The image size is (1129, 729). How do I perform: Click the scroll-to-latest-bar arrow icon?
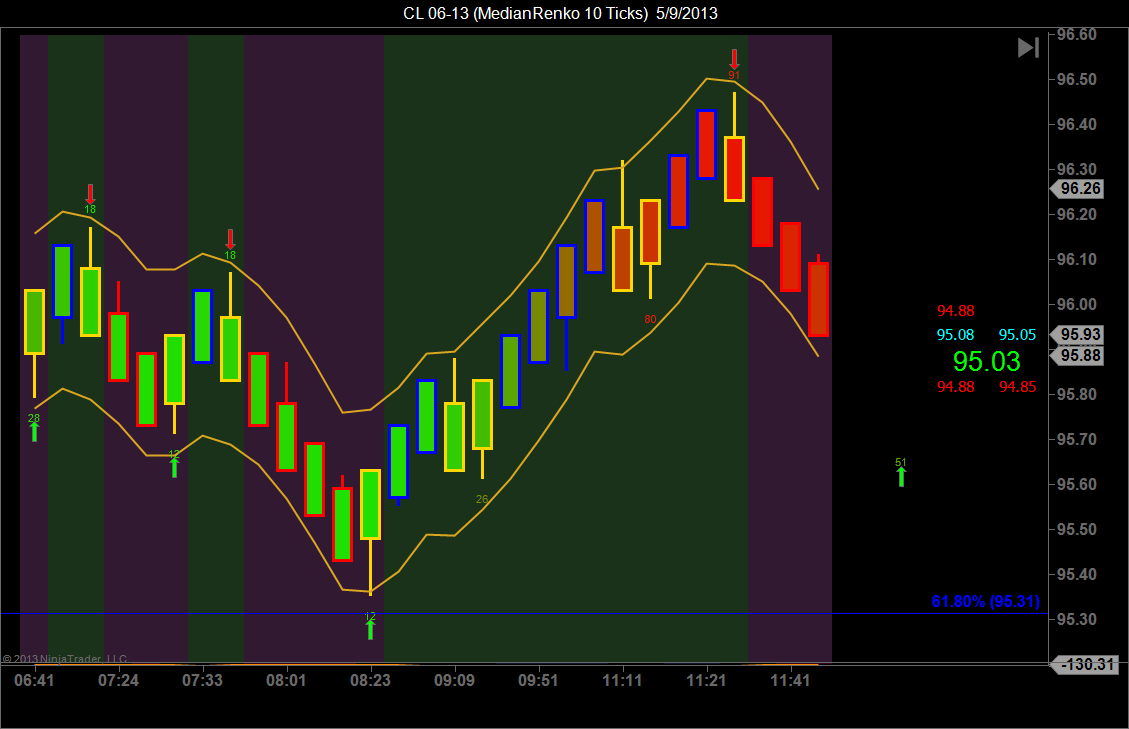(1028, 48)
